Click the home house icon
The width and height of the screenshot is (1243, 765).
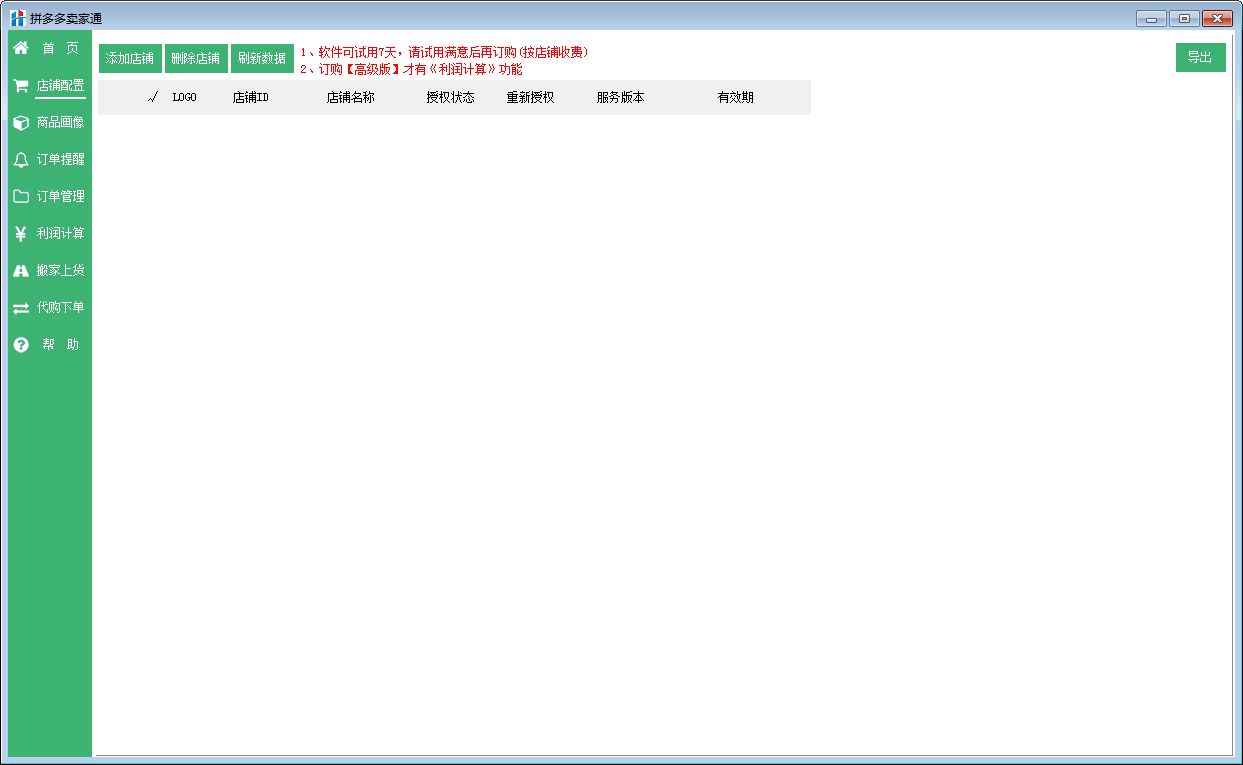(x=20, y=48)
